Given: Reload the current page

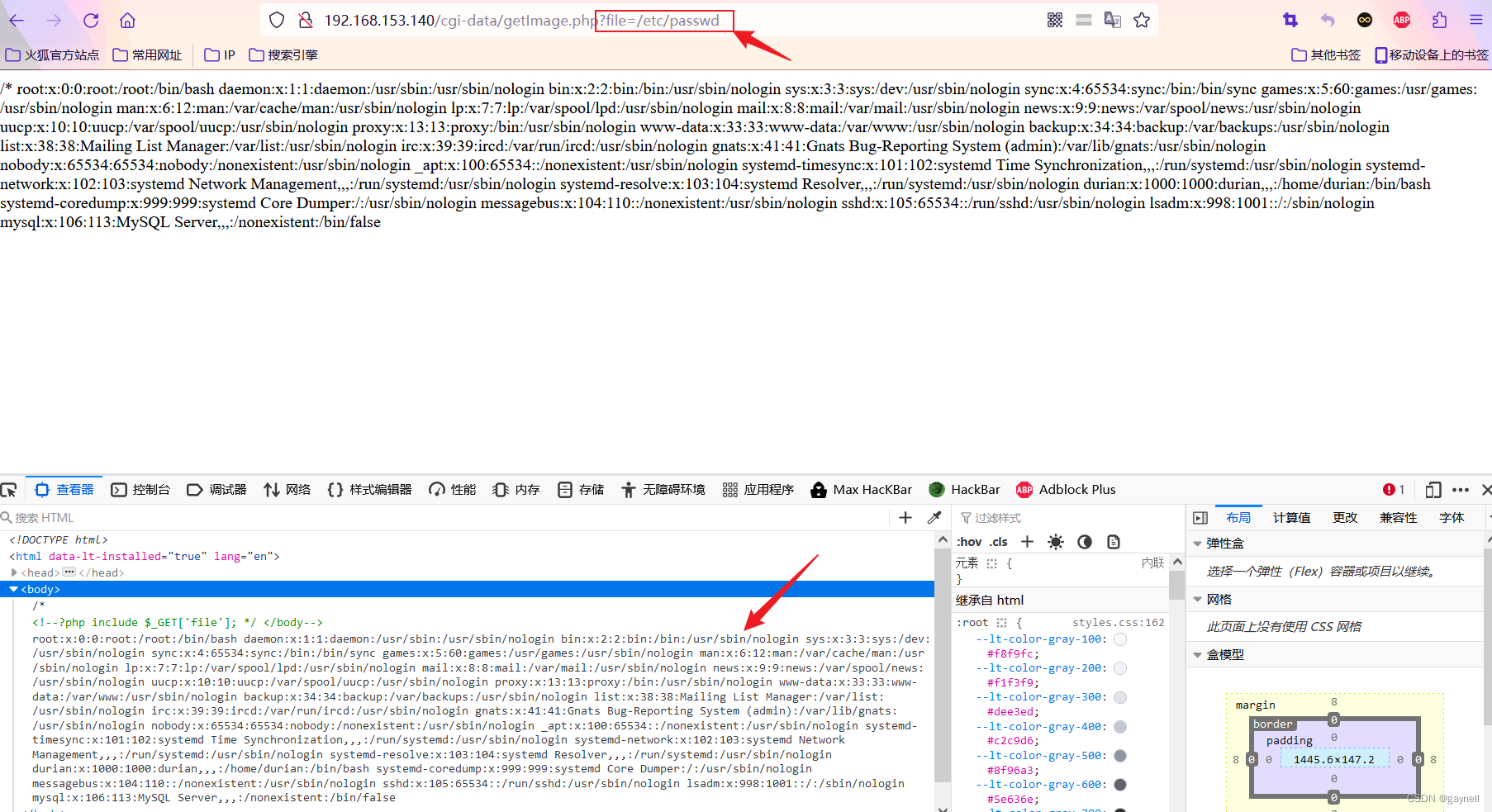Looking at the screenshot, I should [91, 21].
